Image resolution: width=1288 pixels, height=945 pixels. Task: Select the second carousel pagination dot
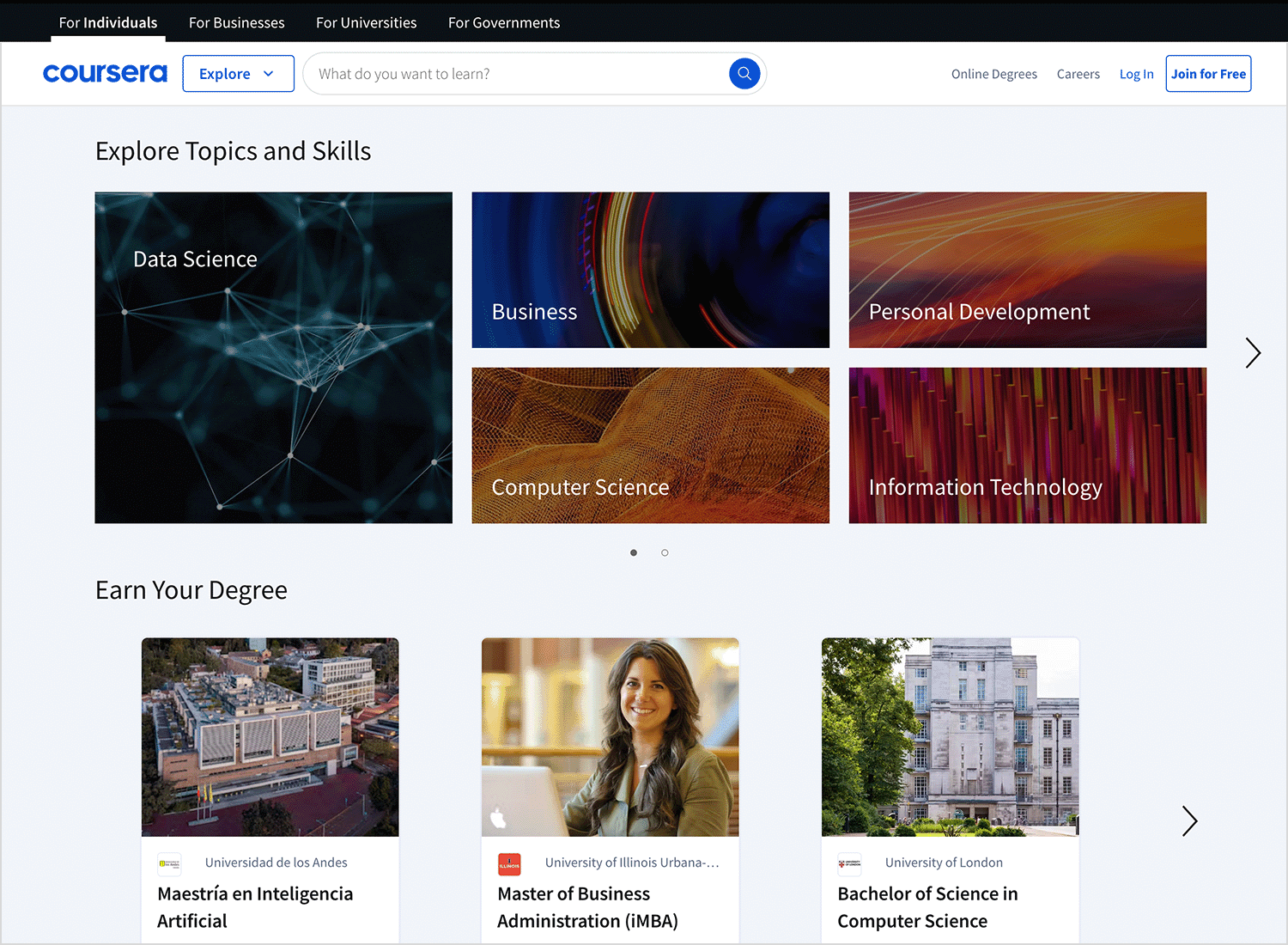point(665,552)
